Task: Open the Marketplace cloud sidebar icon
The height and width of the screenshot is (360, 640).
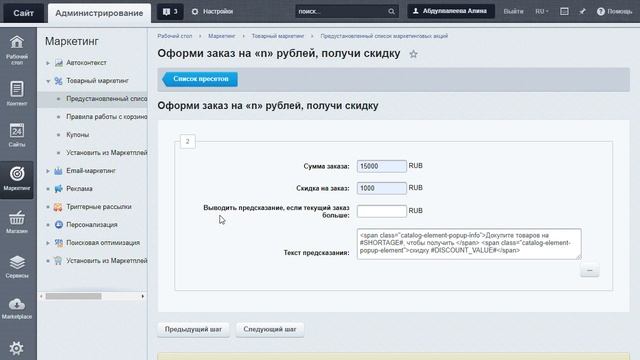Action: tap(17, 304)
